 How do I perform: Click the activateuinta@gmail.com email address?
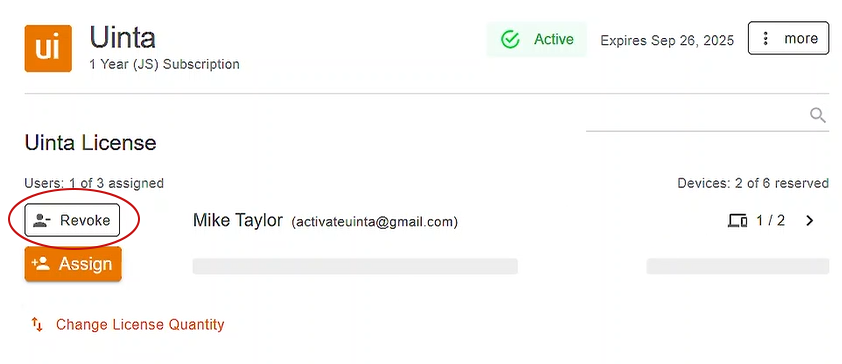(374, 222)
